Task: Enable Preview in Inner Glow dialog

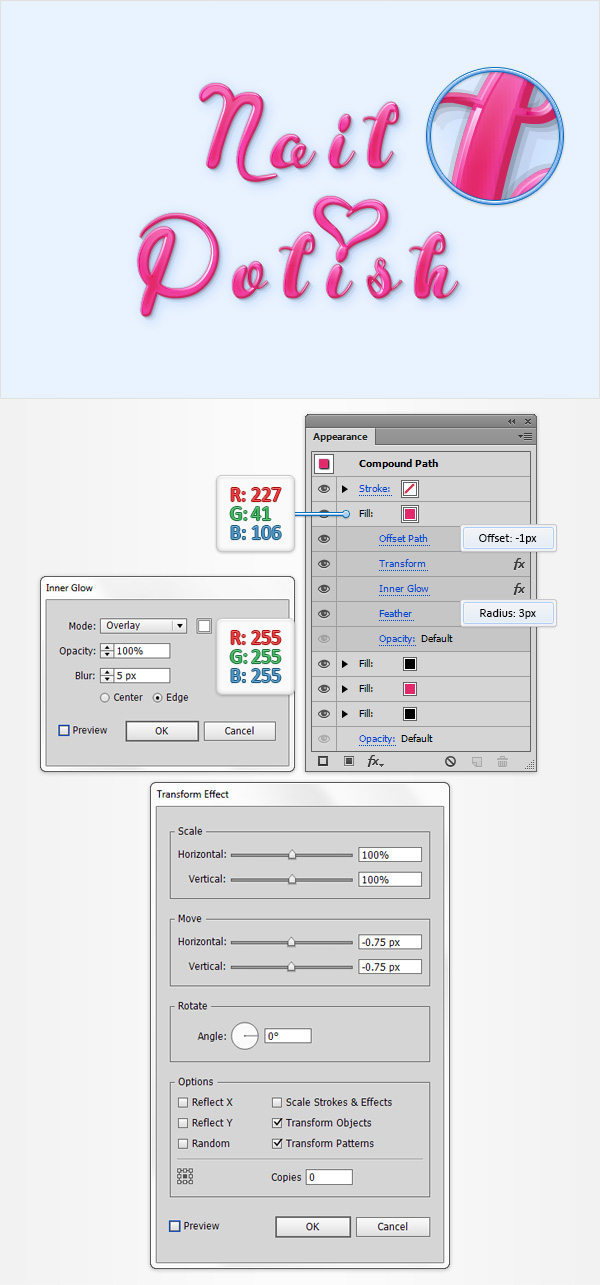Action: click(x=64, y=730)
